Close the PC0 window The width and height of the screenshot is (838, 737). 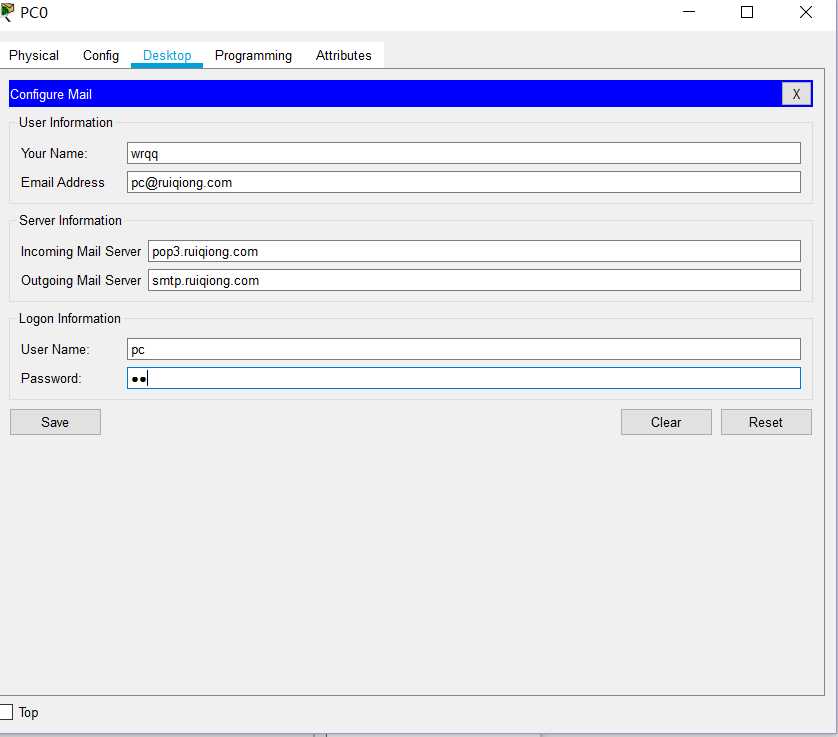tap(805, 12)
